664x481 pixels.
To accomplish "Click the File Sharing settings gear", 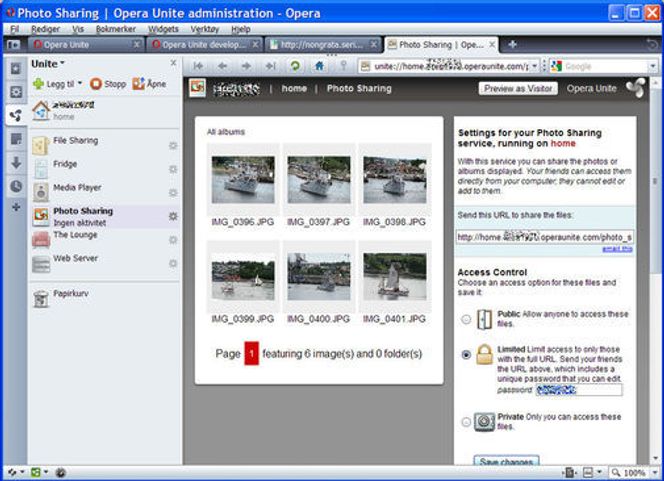I will 173,146.
